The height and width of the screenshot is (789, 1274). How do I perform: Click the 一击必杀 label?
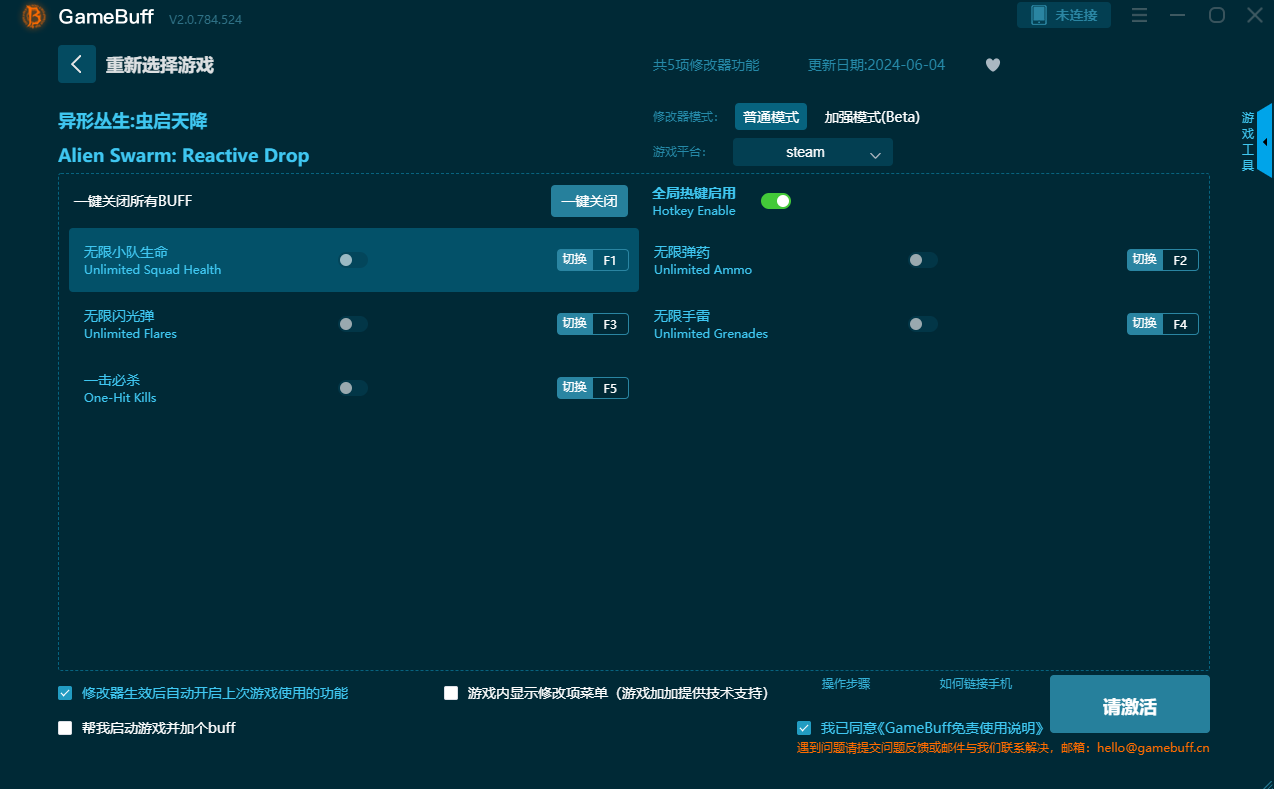pyautogui.click(x=112, y=380)
